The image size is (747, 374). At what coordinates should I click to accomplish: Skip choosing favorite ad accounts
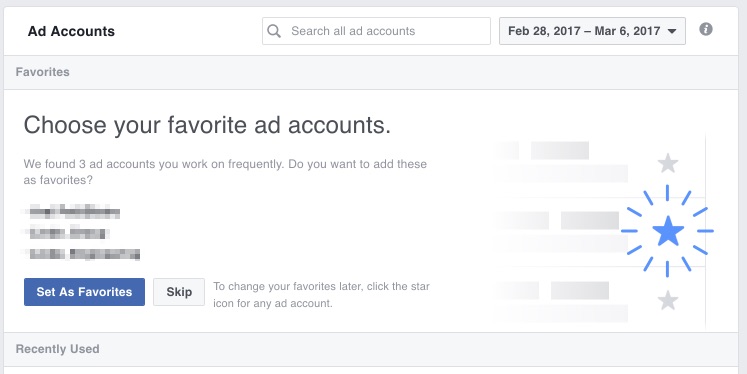tap(179, 292)
